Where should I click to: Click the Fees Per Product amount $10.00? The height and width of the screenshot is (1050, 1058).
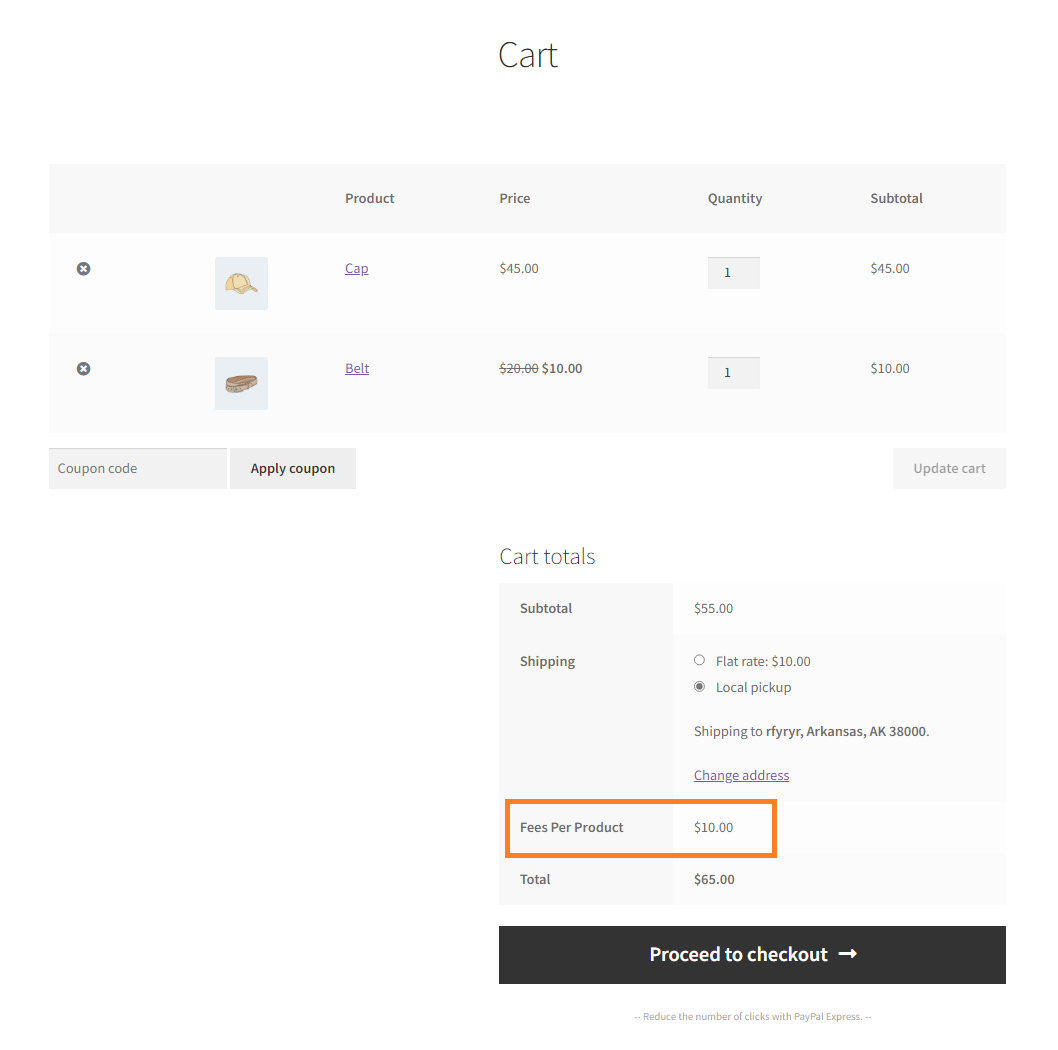[713, 827]
